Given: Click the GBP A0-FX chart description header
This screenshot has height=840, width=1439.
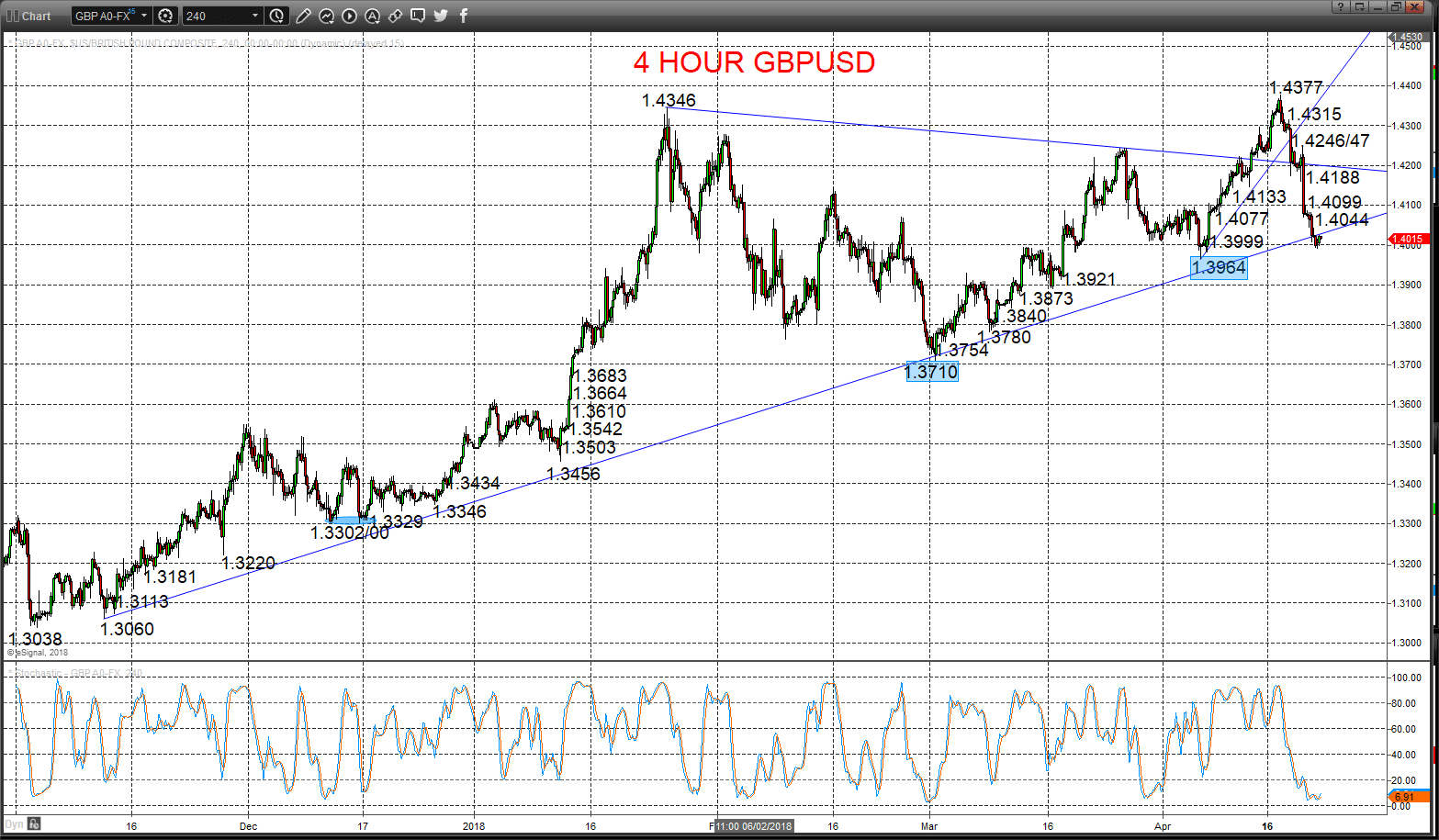Looking at the screenshot, I should click(207, 43).
